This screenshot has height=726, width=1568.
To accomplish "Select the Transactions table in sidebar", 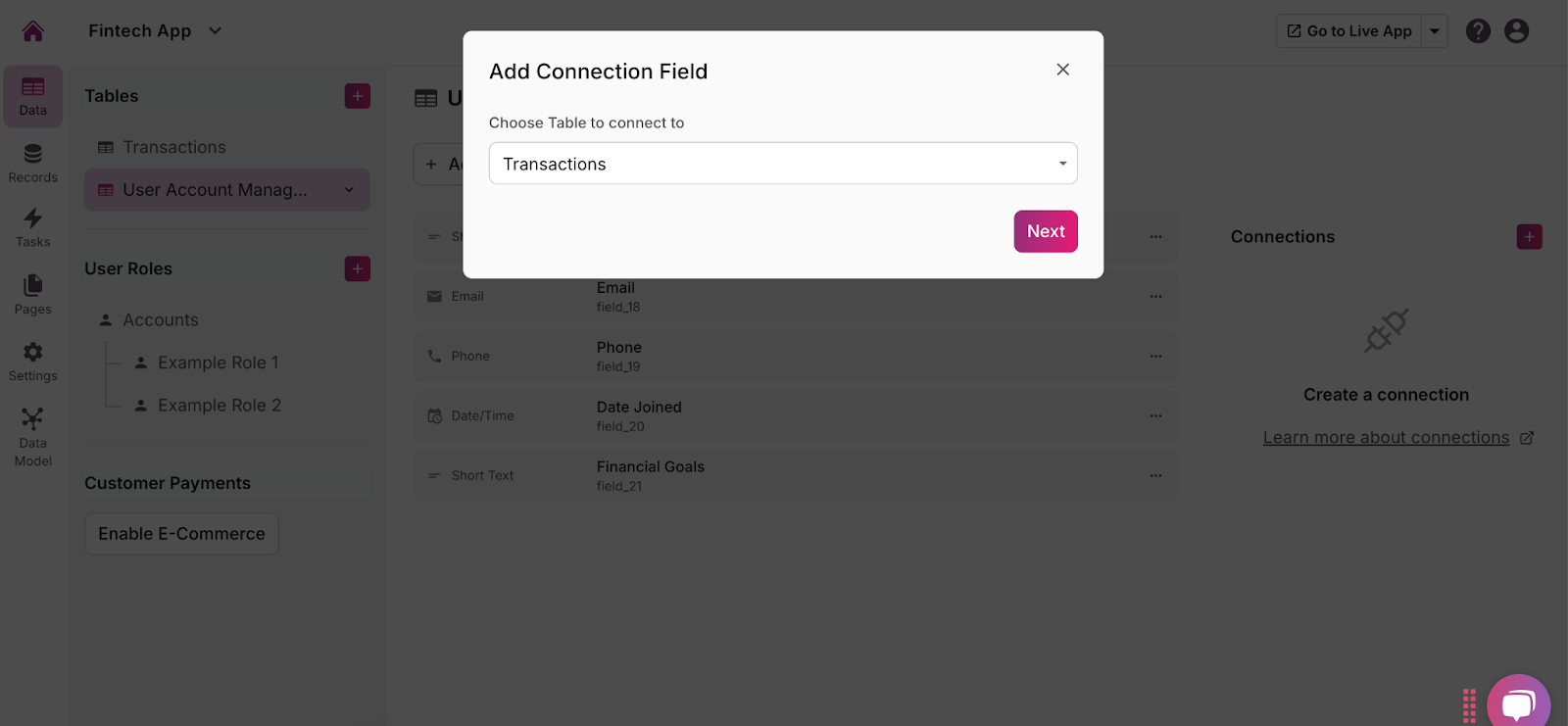I will tap(174, 147).
